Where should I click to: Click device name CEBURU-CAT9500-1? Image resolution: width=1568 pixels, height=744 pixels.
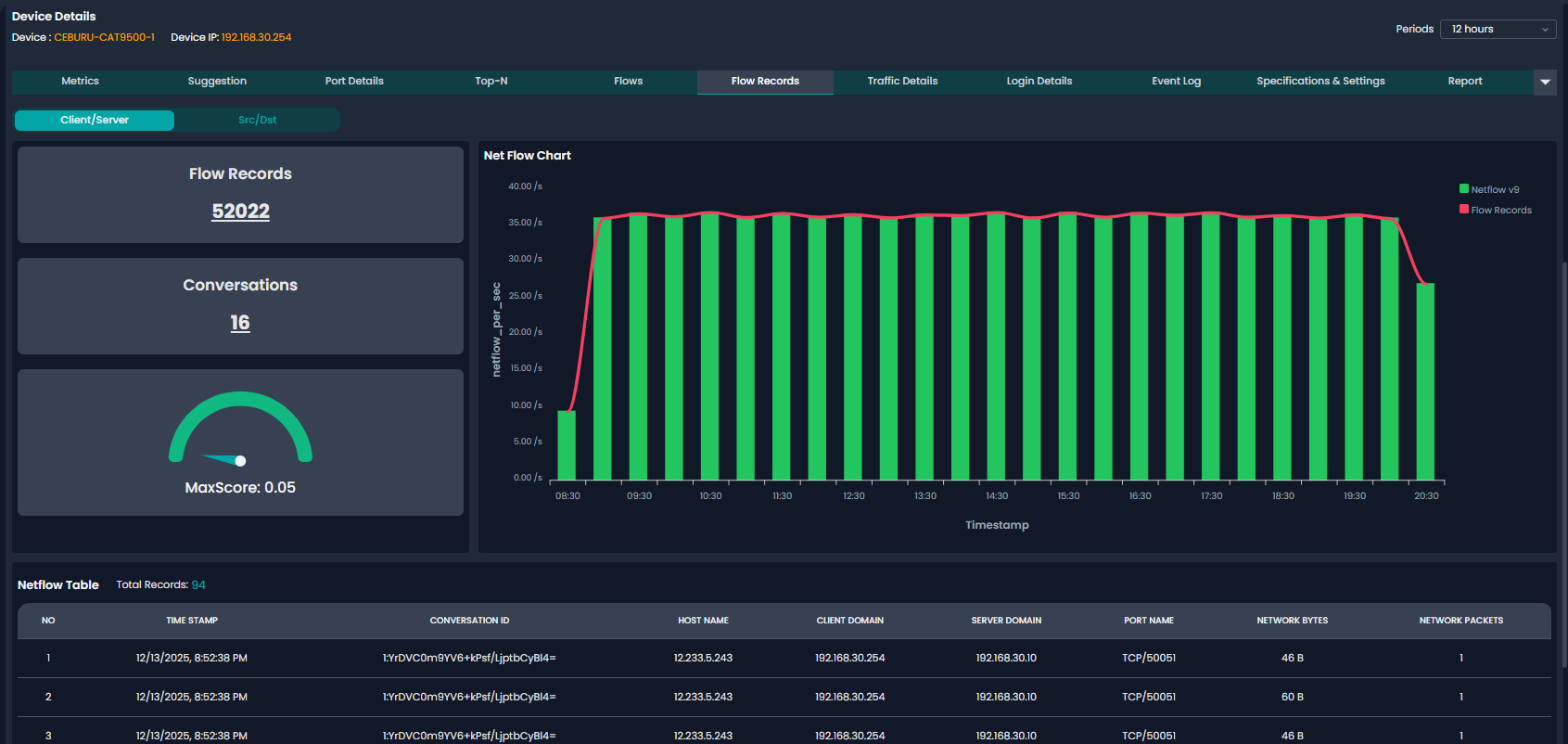coord(104,37)
